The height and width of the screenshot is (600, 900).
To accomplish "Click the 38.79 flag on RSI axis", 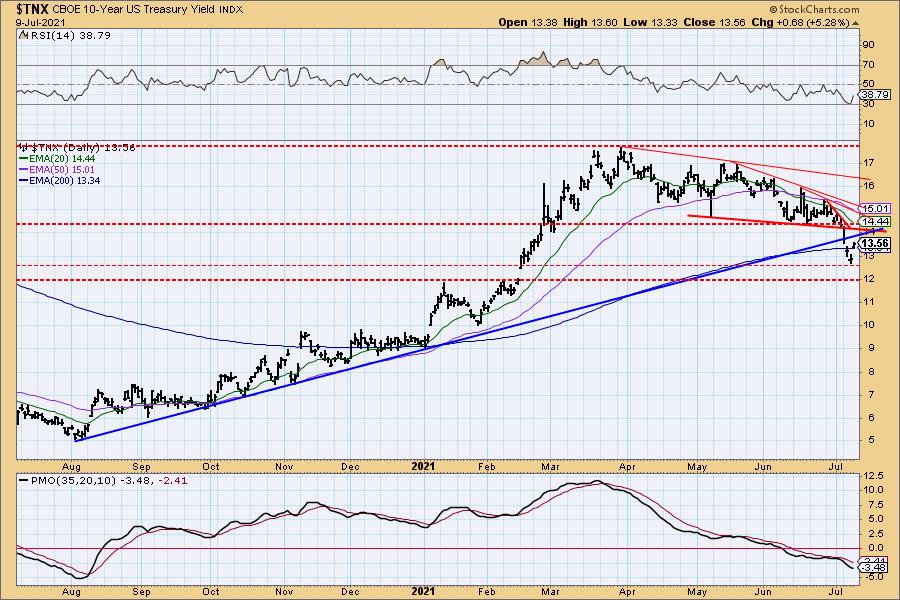I will 875,94.
